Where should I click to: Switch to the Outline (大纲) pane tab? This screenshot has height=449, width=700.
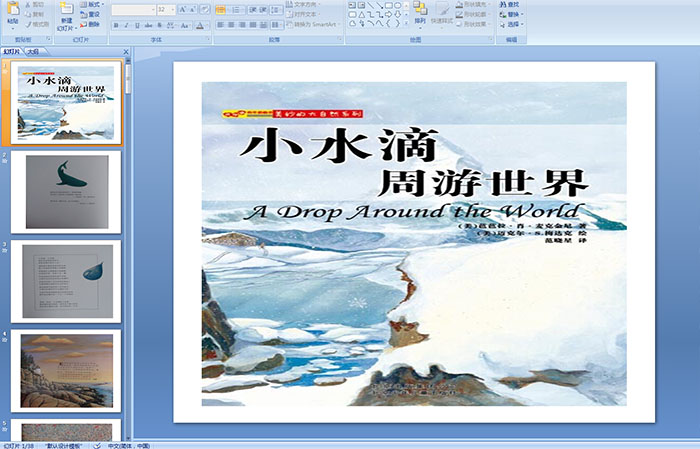tap(33, 52)
